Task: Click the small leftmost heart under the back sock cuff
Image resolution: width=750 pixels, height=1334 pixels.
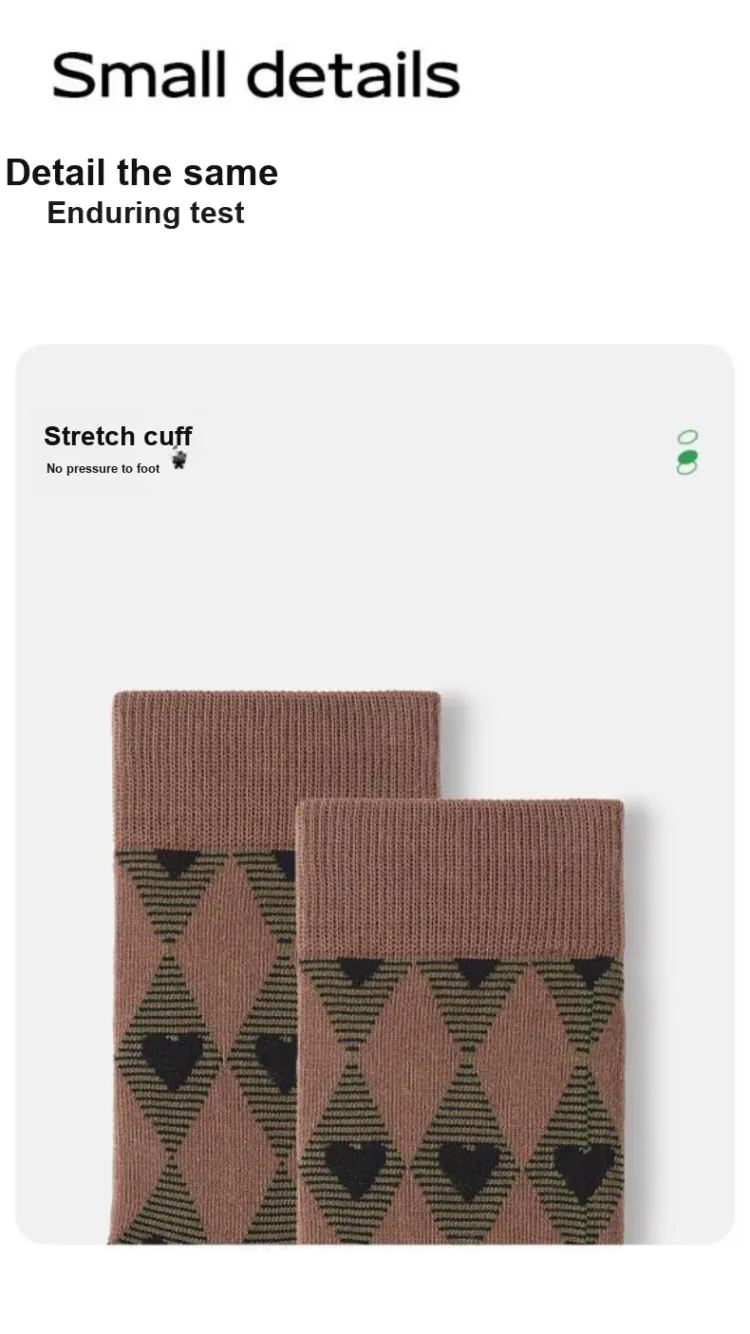Action: (x=176, y=861)
